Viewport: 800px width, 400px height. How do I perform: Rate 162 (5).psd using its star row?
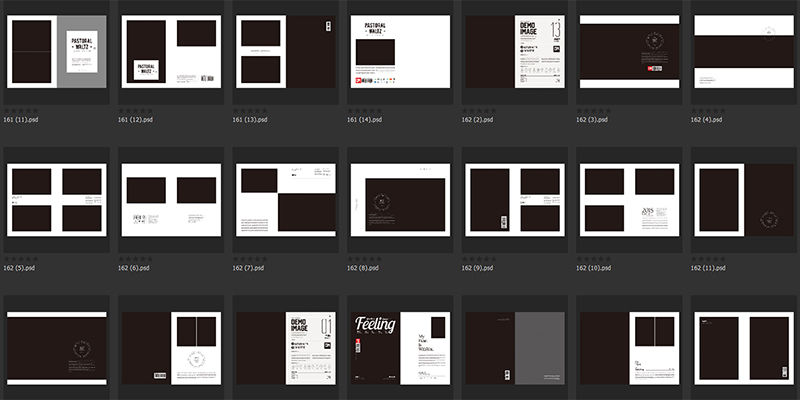pos(21,259)
